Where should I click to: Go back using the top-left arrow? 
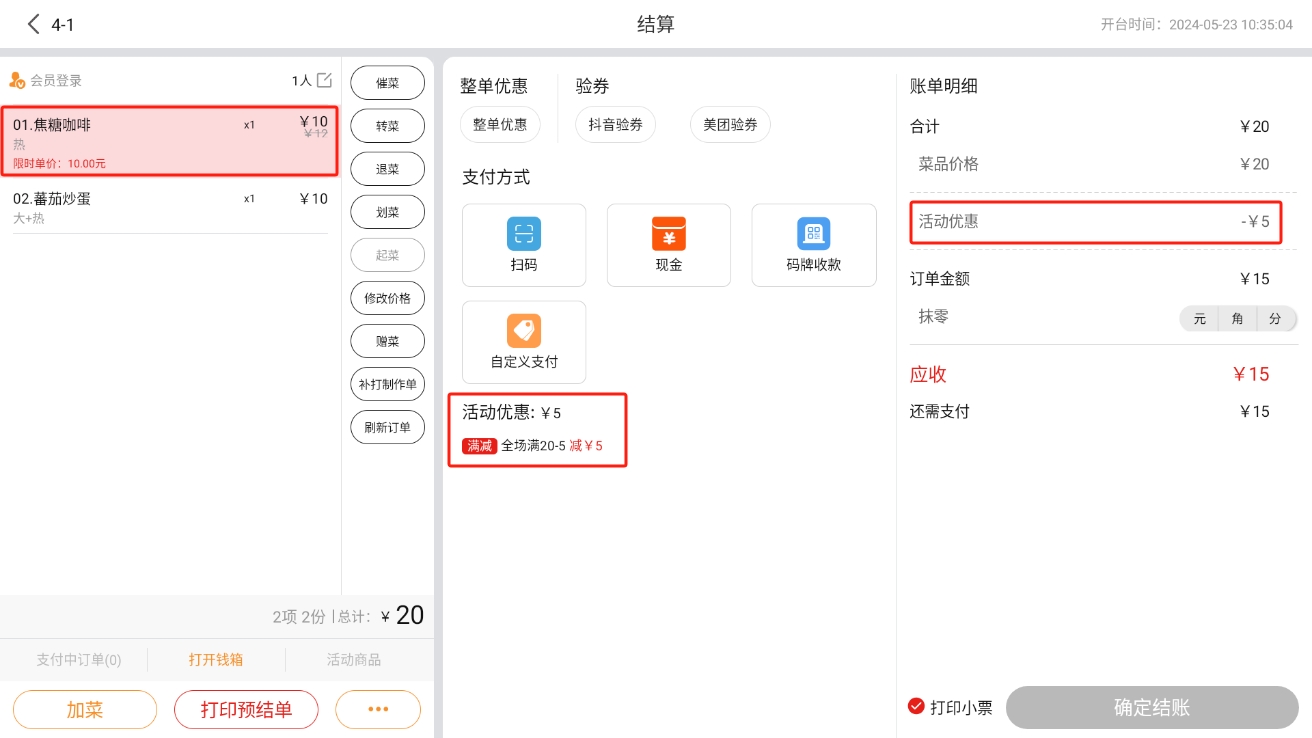point(34,24)
